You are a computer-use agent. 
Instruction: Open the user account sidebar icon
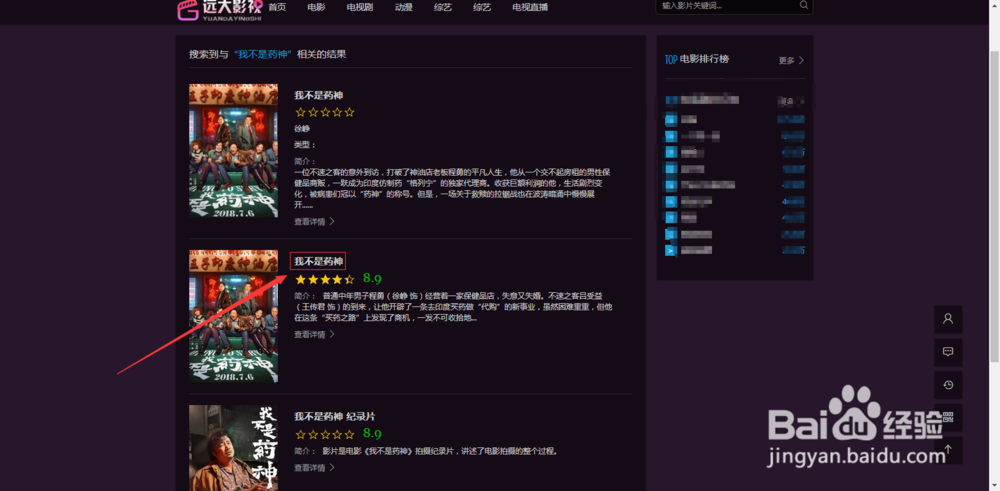(948, 319)
